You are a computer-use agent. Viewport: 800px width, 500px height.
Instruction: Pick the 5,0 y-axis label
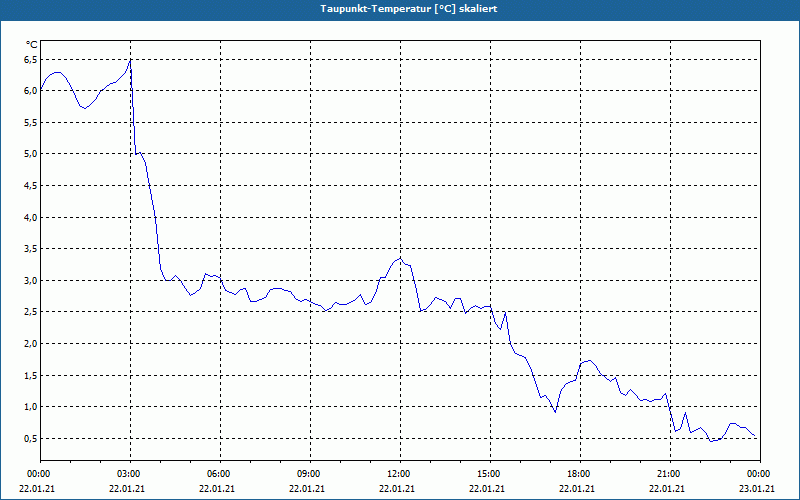pos(31,154)
